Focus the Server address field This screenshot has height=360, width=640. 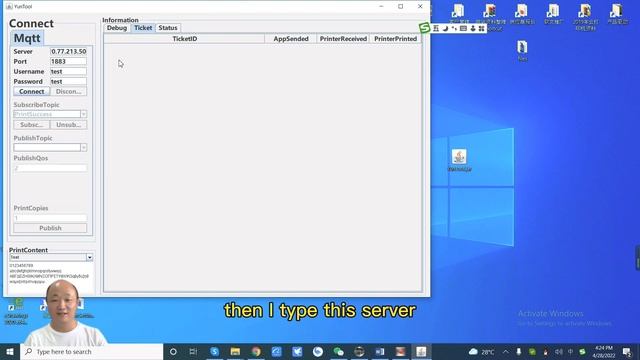68,51
